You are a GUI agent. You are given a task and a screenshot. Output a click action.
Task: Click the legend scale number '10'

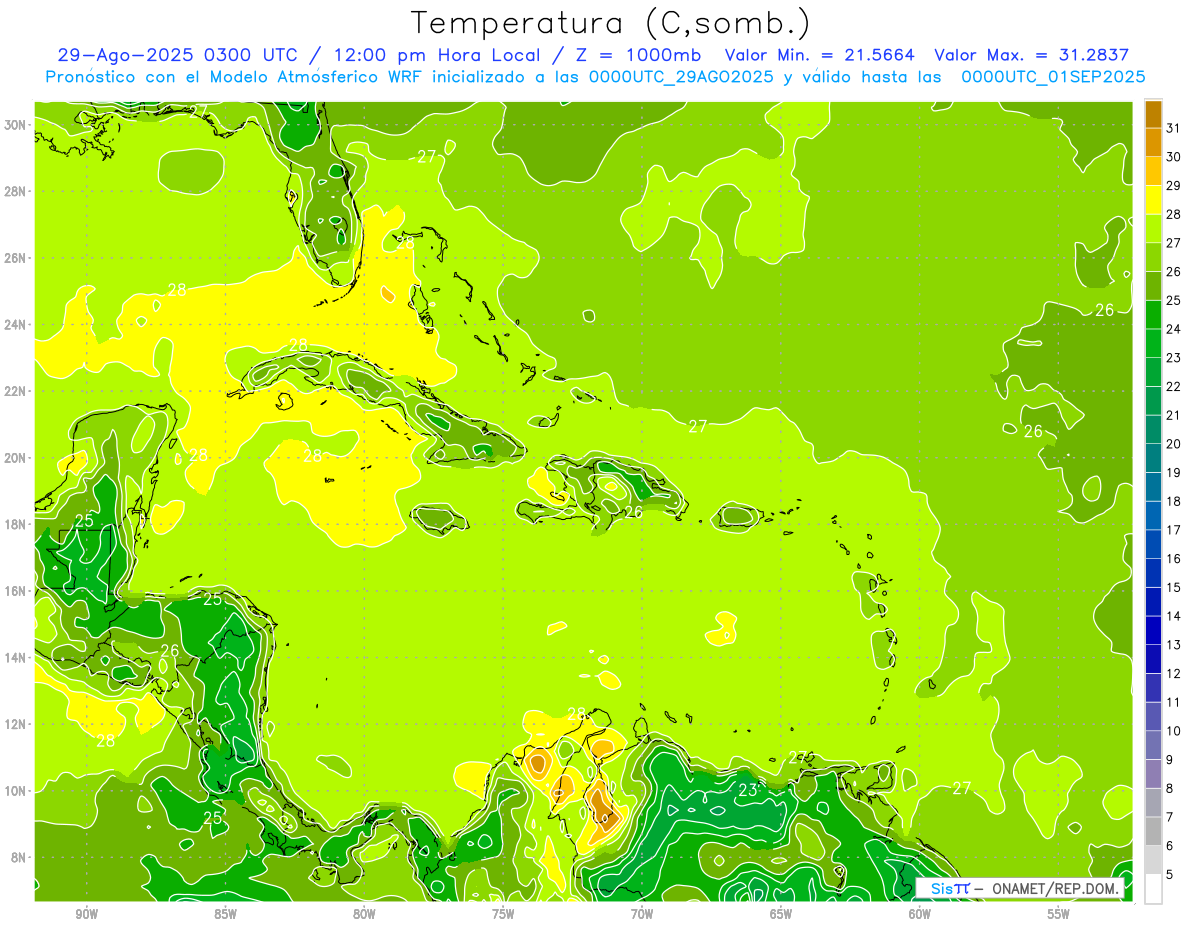(x=1174, y=731)
